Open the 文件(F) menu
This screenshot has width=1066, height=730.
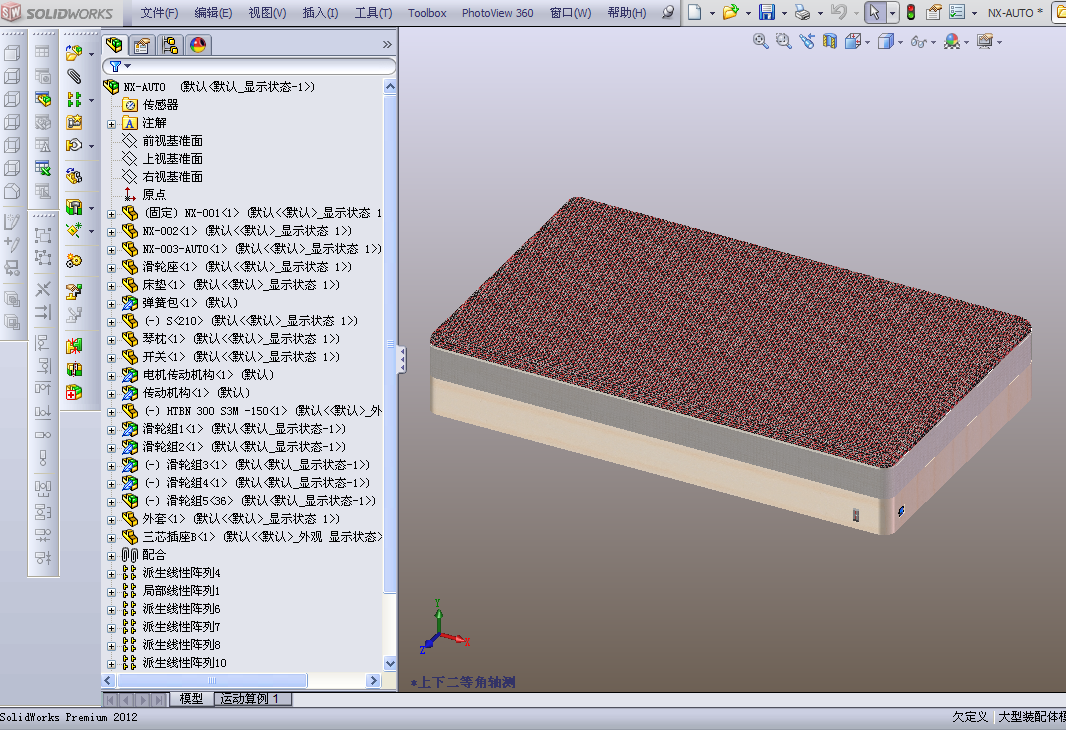click(x=159, y=12)
